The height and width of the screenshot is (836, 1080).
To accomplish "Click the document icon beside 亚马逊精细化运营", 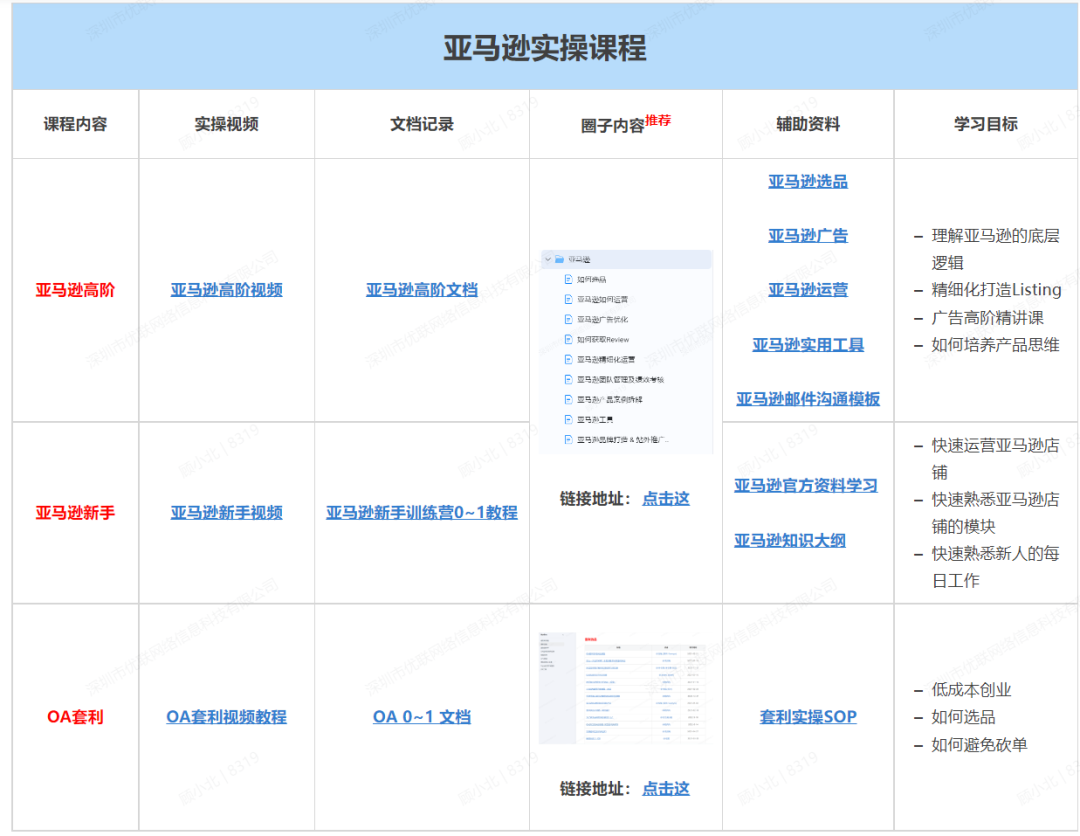I will 568,359.
